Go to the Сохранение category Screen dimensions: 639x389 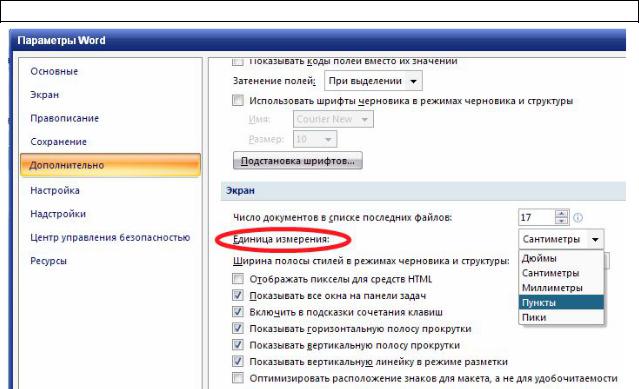59,142
